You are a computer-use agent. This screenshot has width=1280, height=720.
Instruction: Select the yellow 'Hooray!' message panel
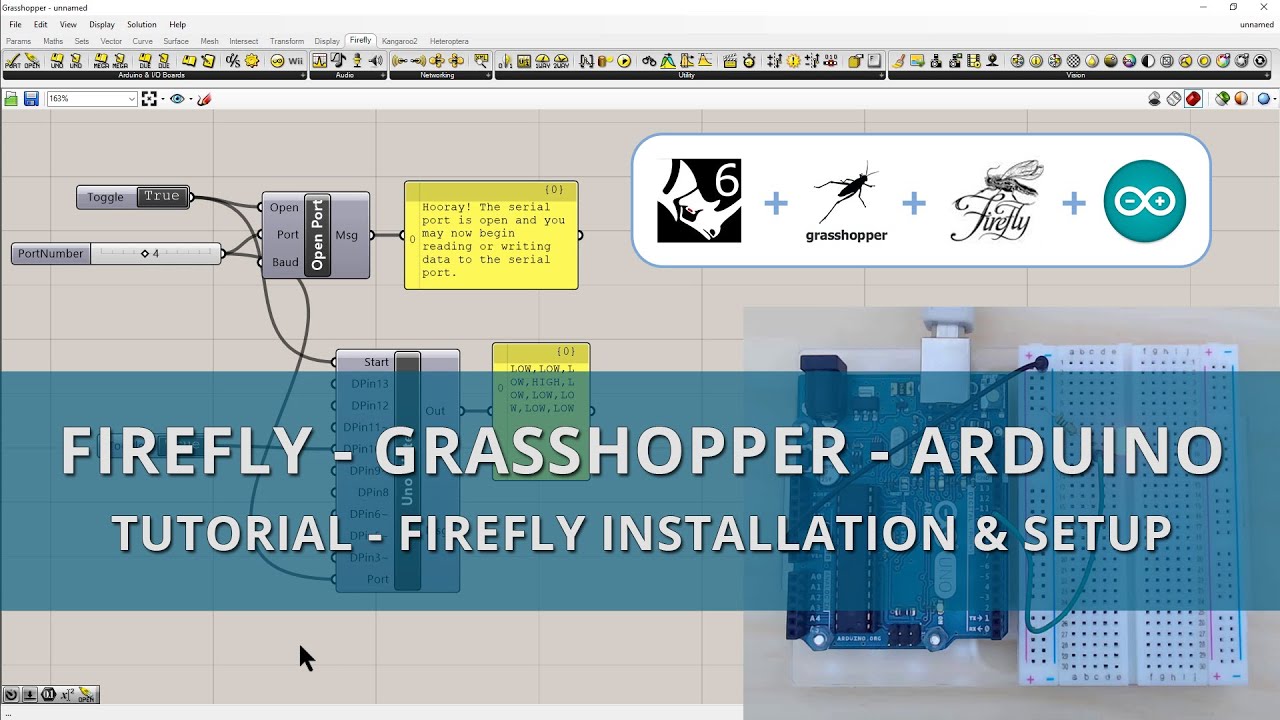click(x=491, y=236)
